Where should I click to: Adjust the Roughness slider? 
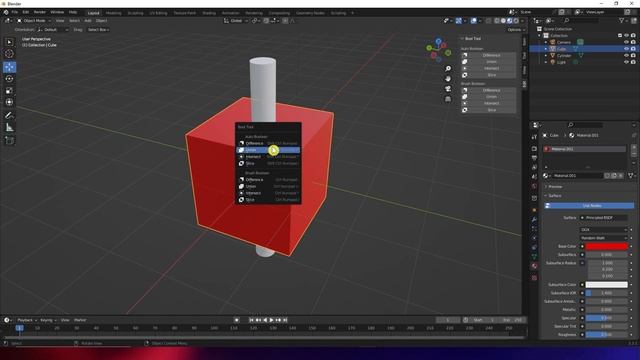(x=607, y=335)
